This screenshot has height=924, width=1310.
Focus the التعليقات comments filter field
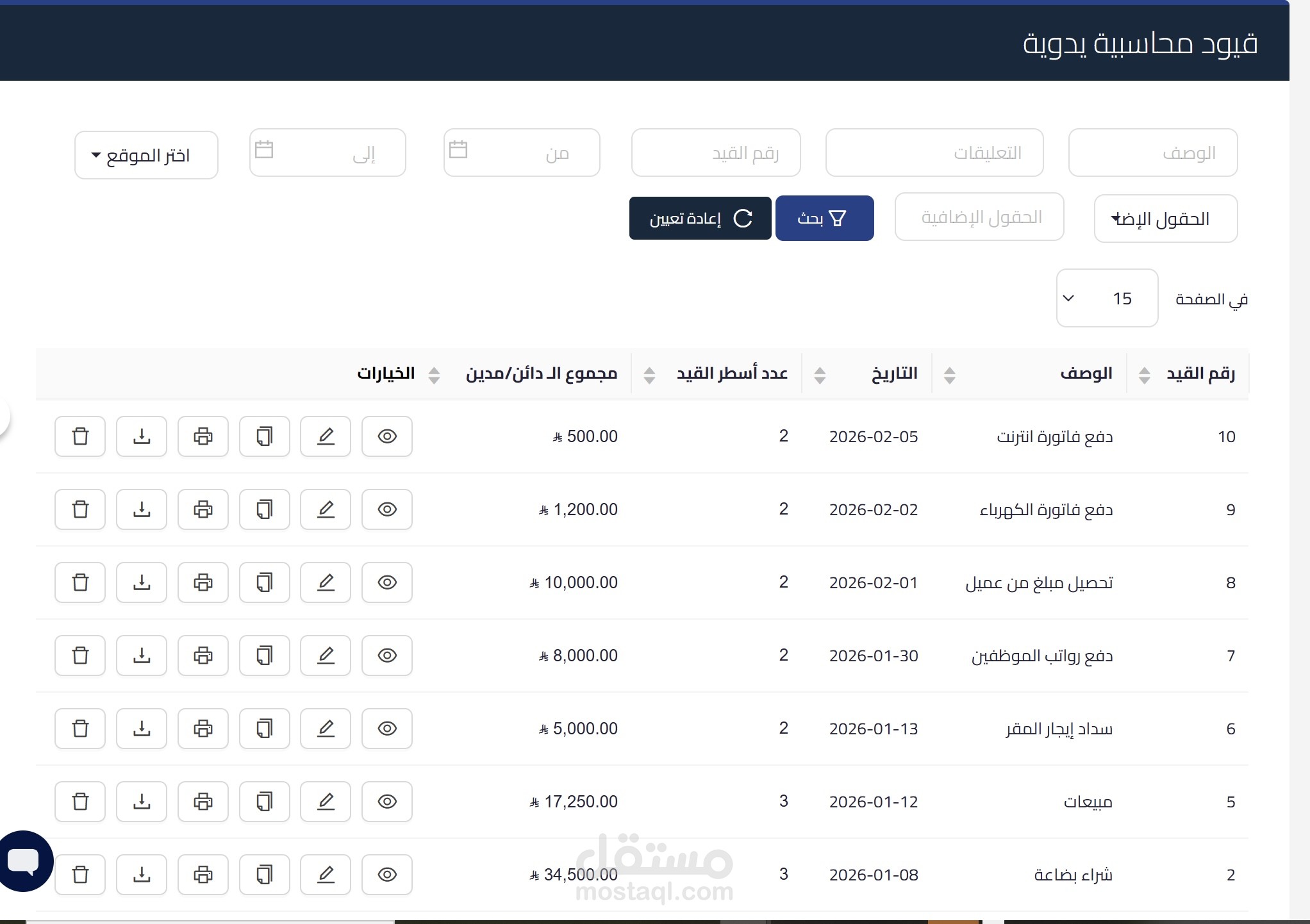point(934,153)
